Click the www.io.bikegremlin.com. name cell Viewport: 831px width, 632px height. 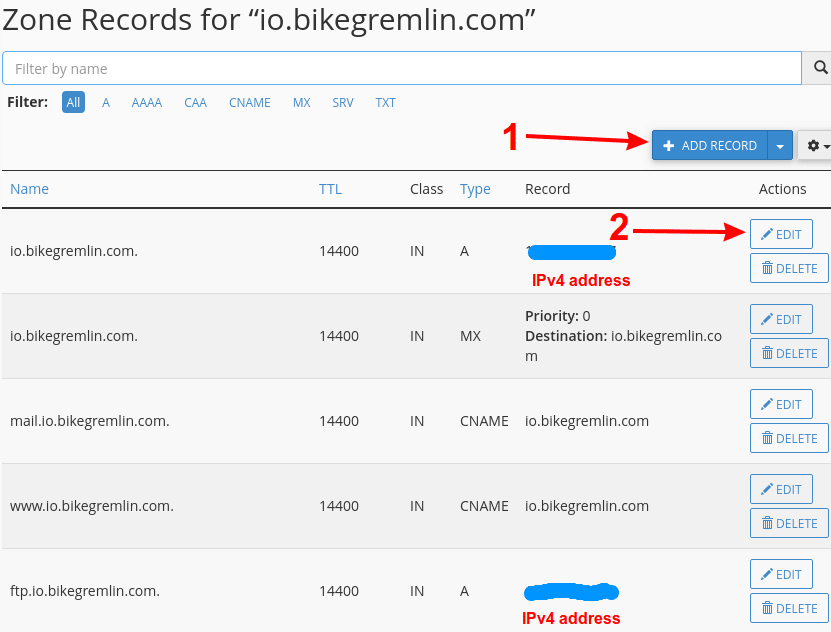tap(92, 506)
